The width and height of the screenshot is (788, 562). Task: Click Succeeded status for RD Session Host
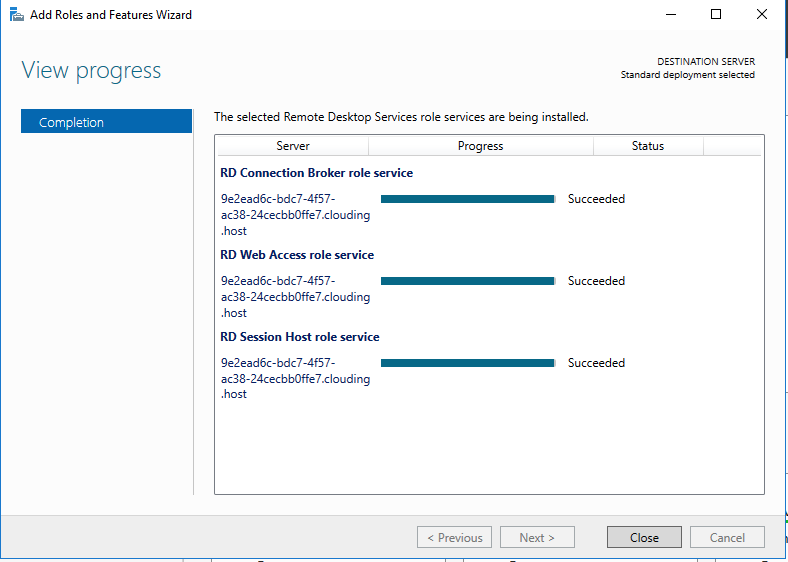597,363
